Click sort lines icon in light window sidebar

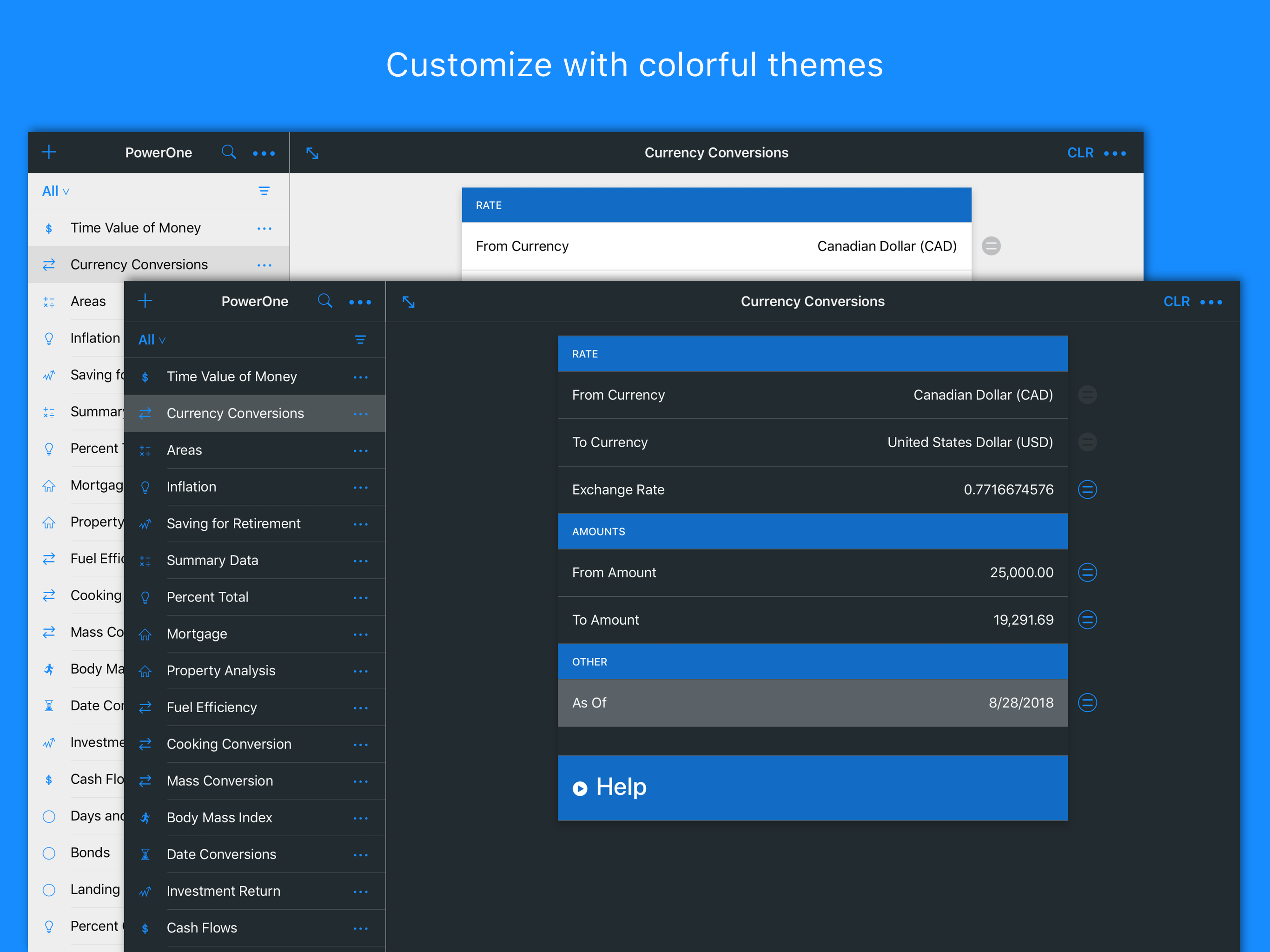point(264,191)
